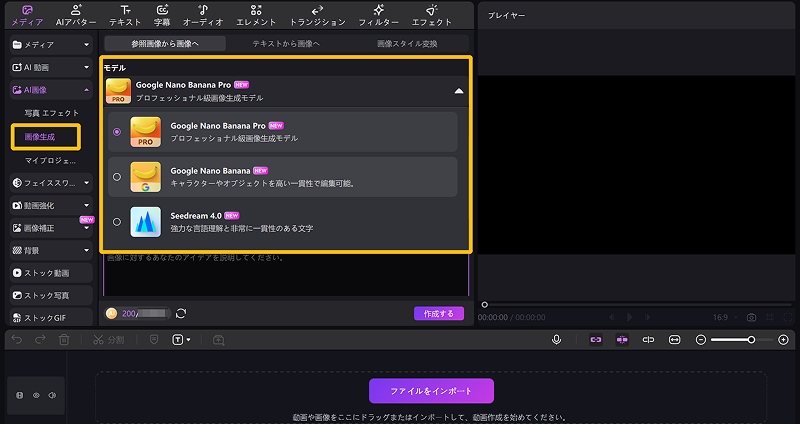The image size is (800, 424).
Task: Open the メディア tab in the top toolbar
Action: (28, 16)
